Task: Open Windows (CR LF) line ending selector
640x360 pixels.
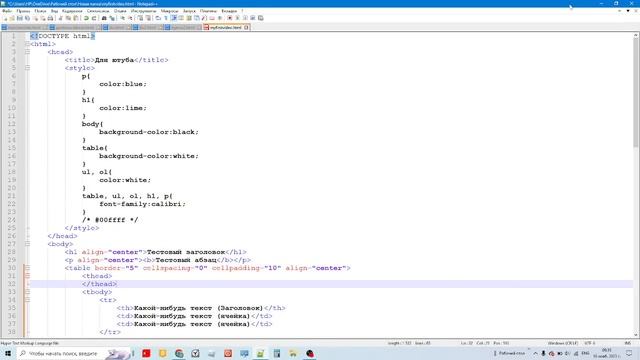Action: (x=562, y=343)
